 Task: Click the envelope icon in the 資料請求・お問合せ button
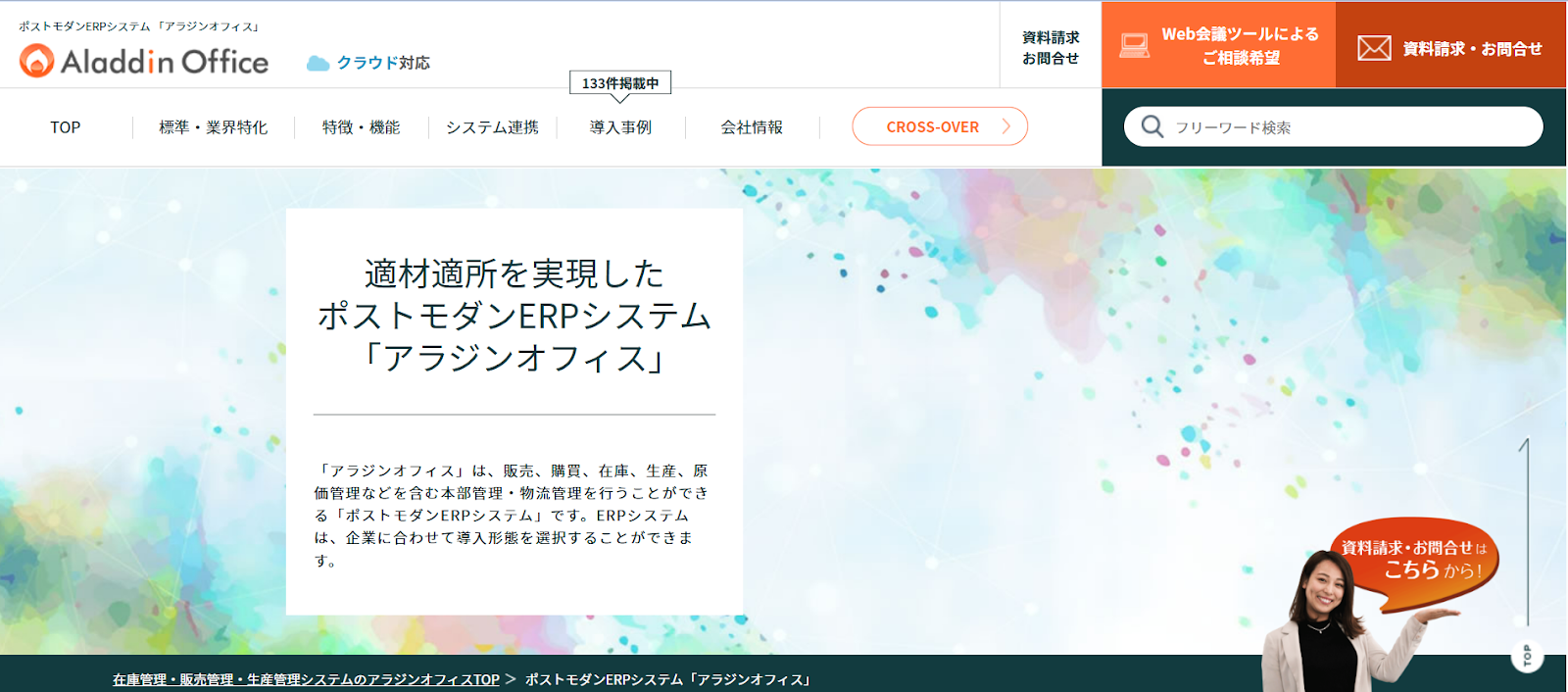[1374, 48]
